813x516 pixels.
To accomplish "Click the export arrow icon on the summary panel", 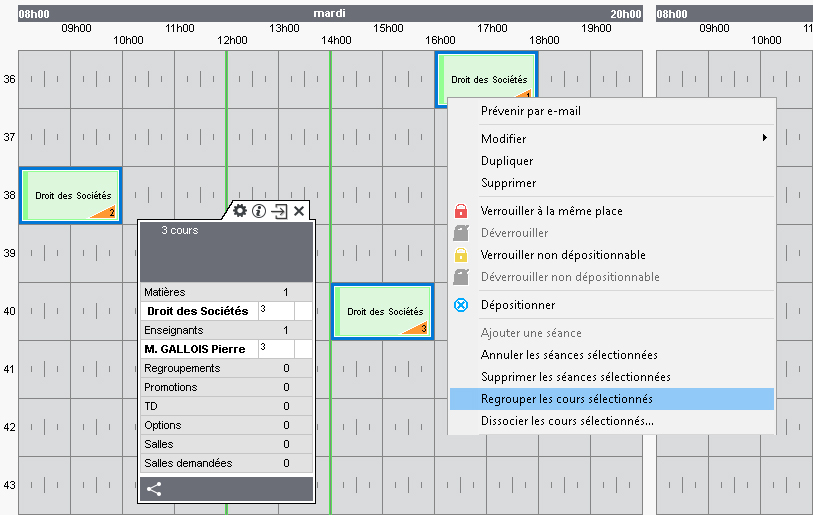I will coord(279,211).
